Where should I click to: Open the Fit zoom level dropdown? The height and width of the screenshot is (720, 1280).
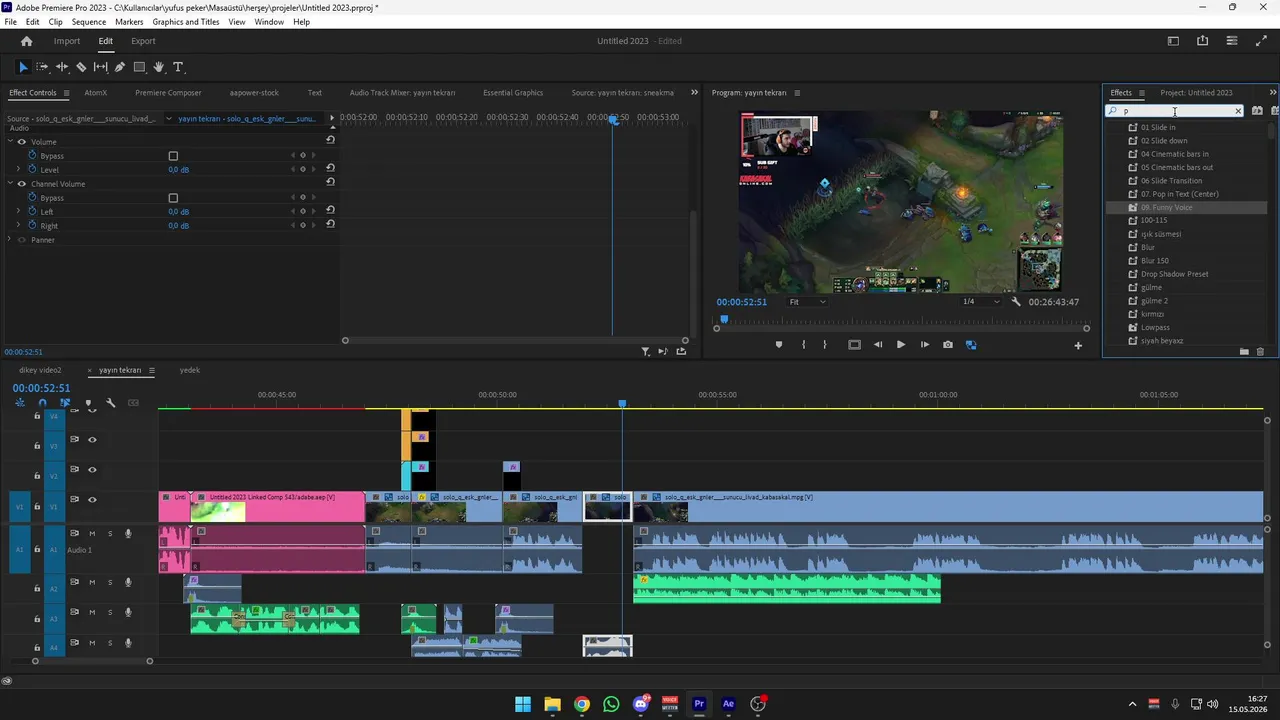click(x=808, y=302)
